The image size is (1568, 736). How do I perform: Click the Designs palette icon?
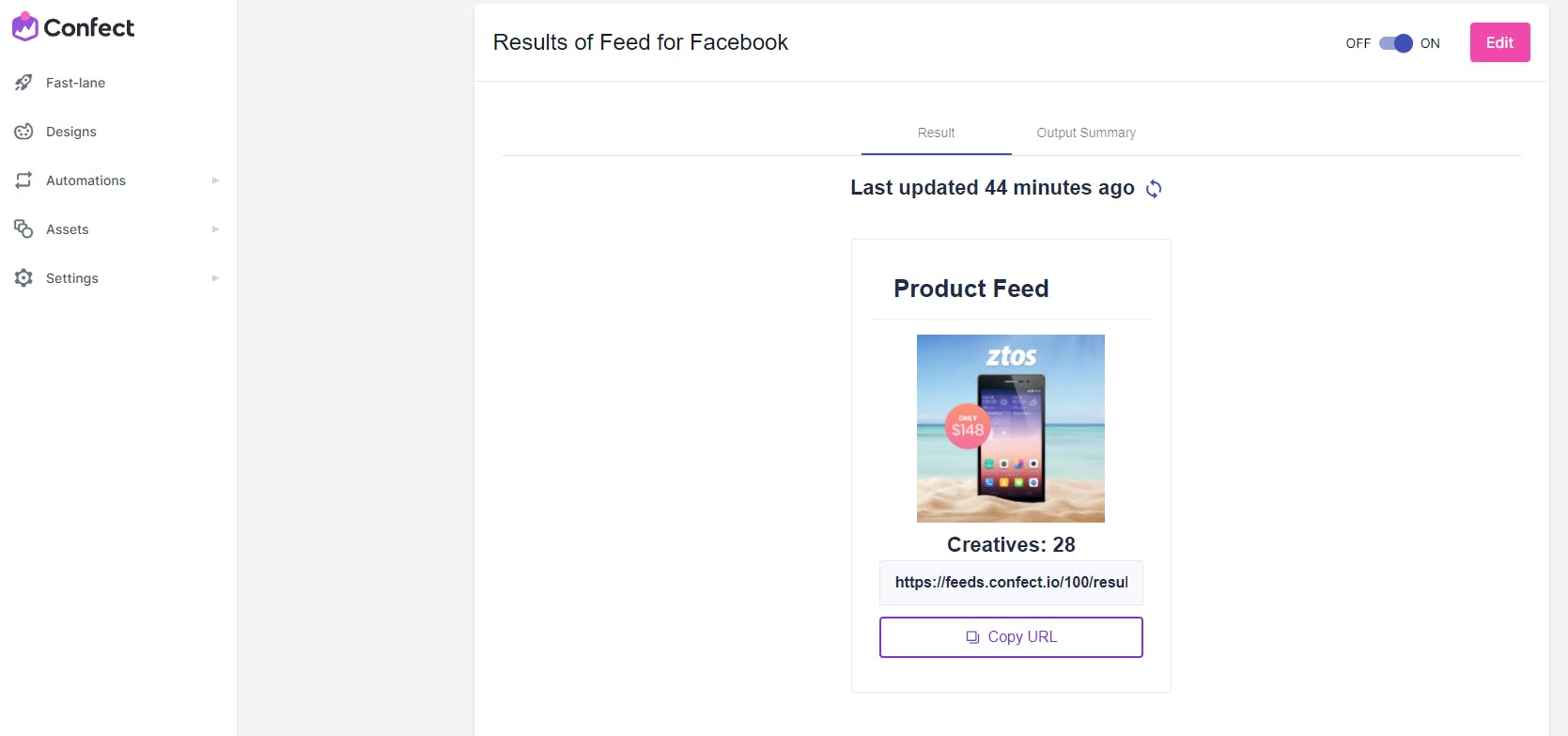point(23,132)
